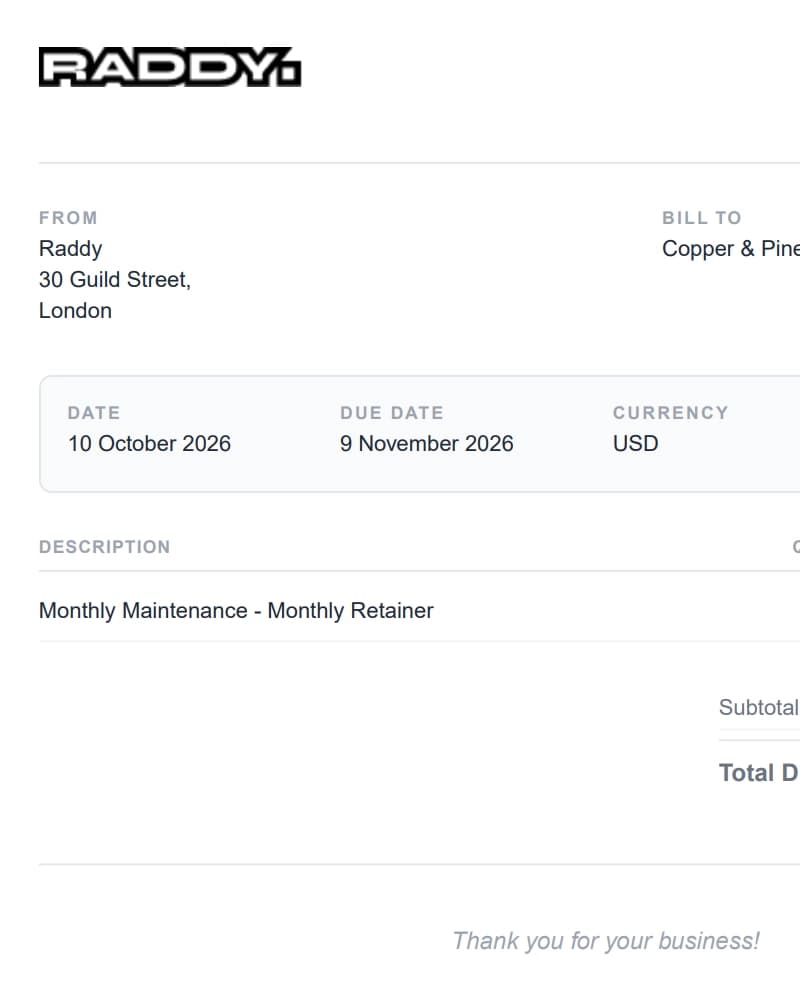Image resolution: width=800 pixels, height=1000 pixels.
Task: Select the CURRENCY label
Action: point(670,413)
